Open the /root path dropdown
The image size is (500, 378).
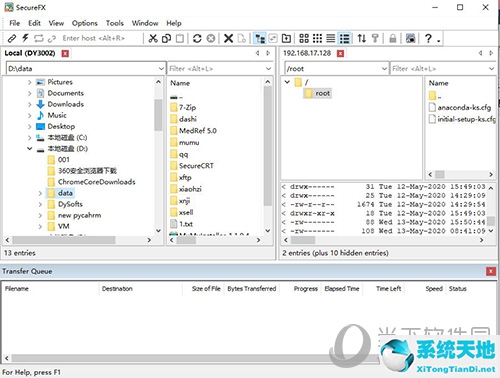click(x=384, y=69)
